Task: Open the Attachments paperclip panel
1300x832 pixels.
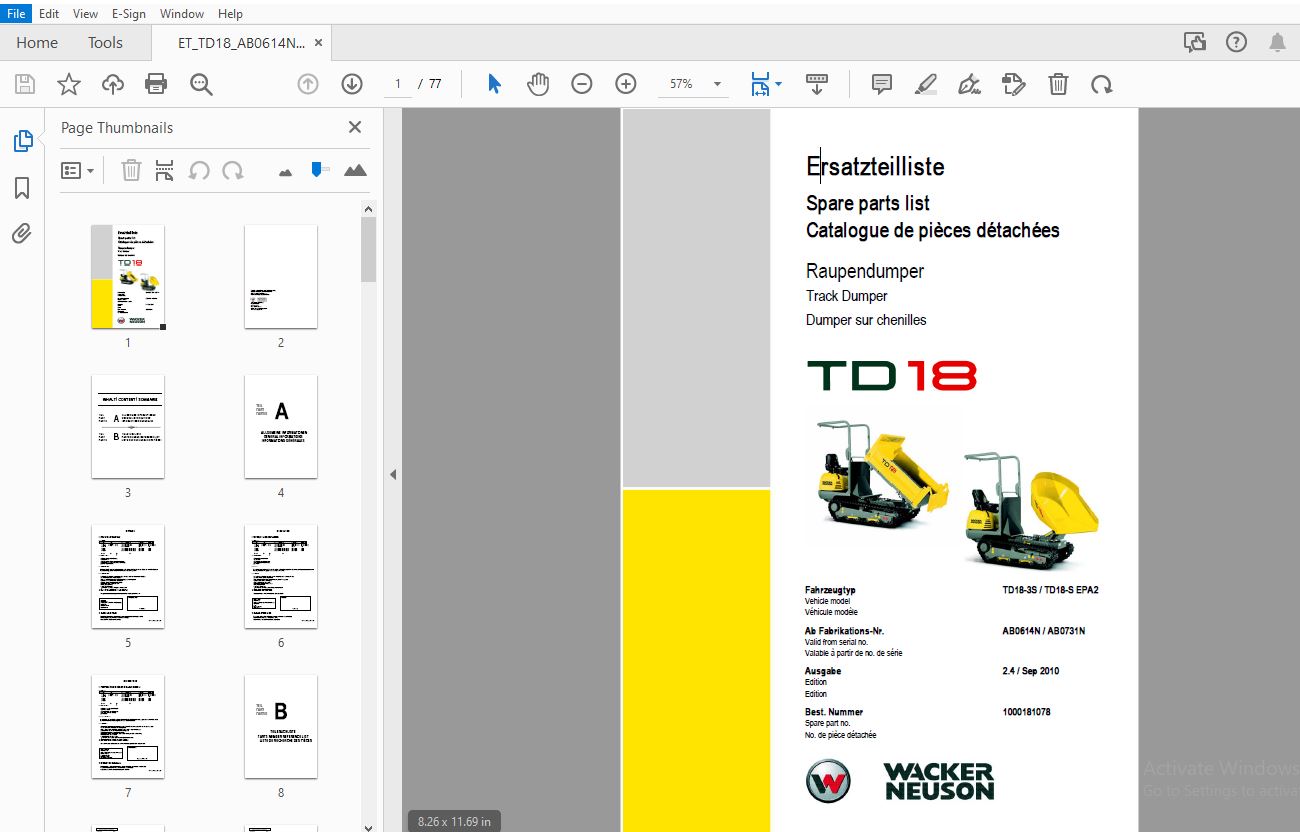Action: 22,234
